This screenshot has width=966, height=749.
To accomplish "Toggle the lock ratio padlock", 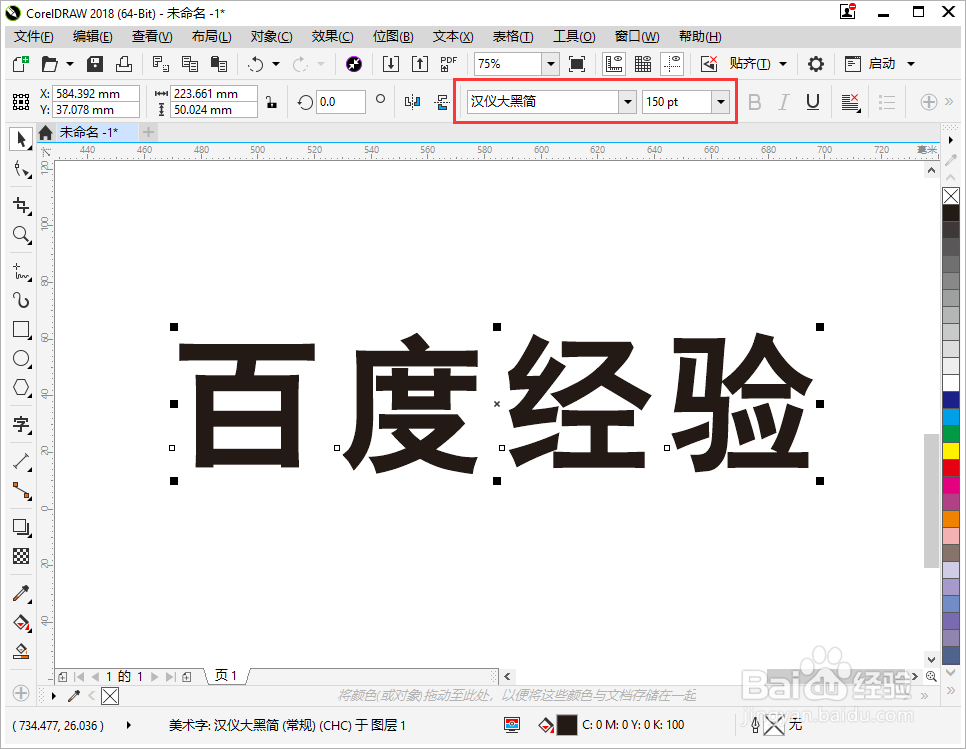I will tap(271, 102).
